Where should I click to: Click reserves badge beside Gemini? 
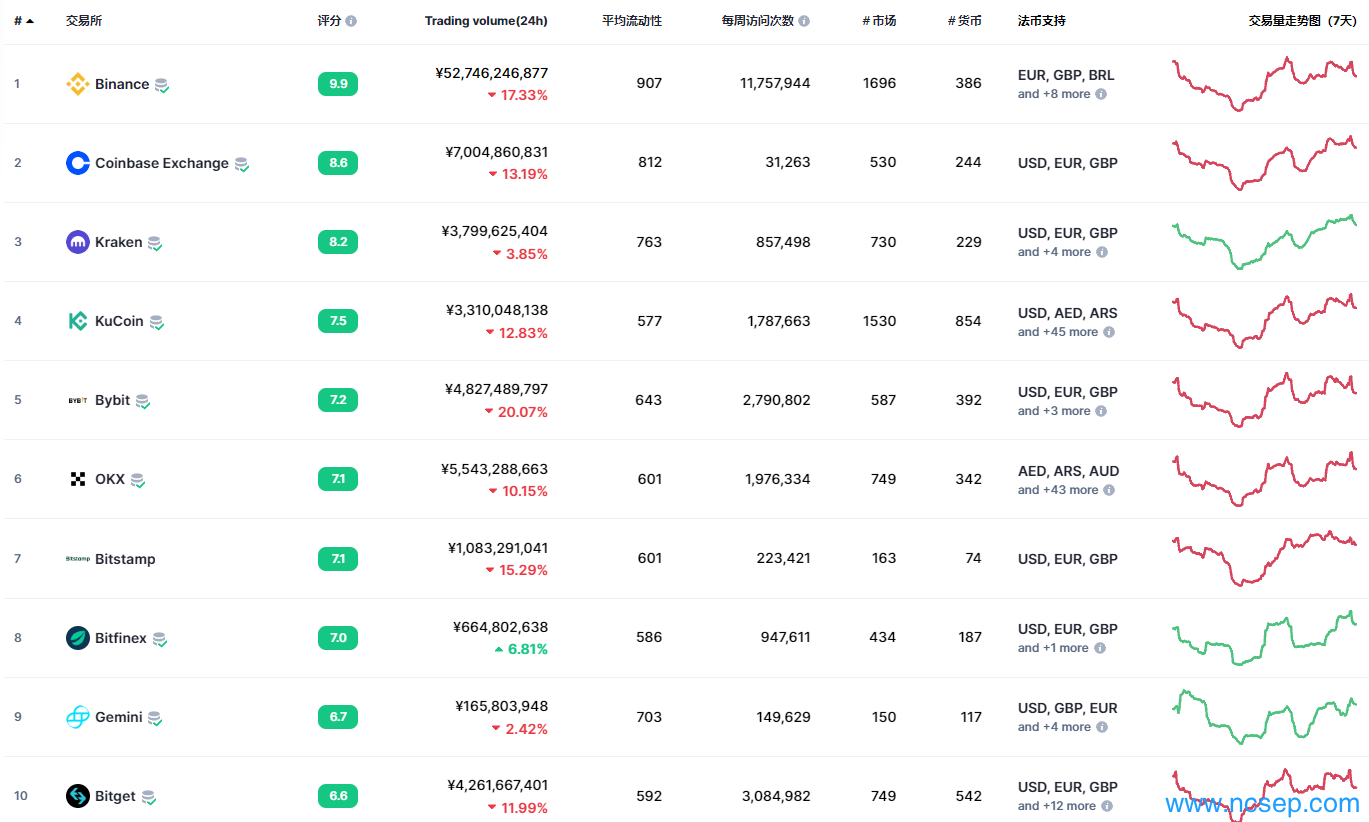point(155,719)
